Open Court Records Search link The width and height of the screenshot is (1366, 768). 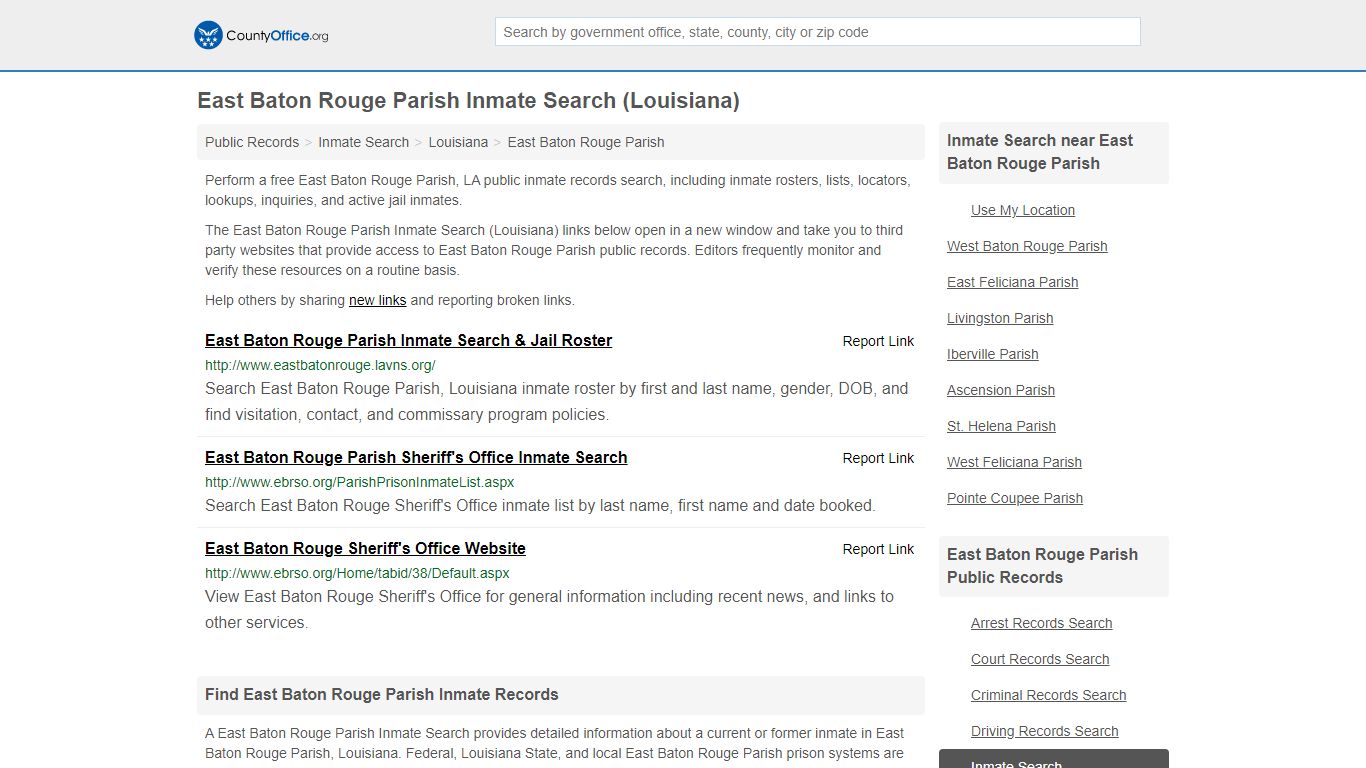1040,659
